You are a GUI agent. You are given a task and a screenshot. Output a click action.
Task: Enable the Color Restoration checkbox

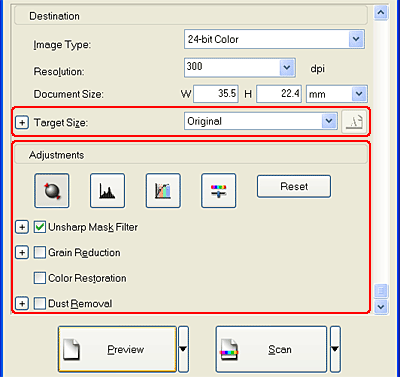(40, 278)
